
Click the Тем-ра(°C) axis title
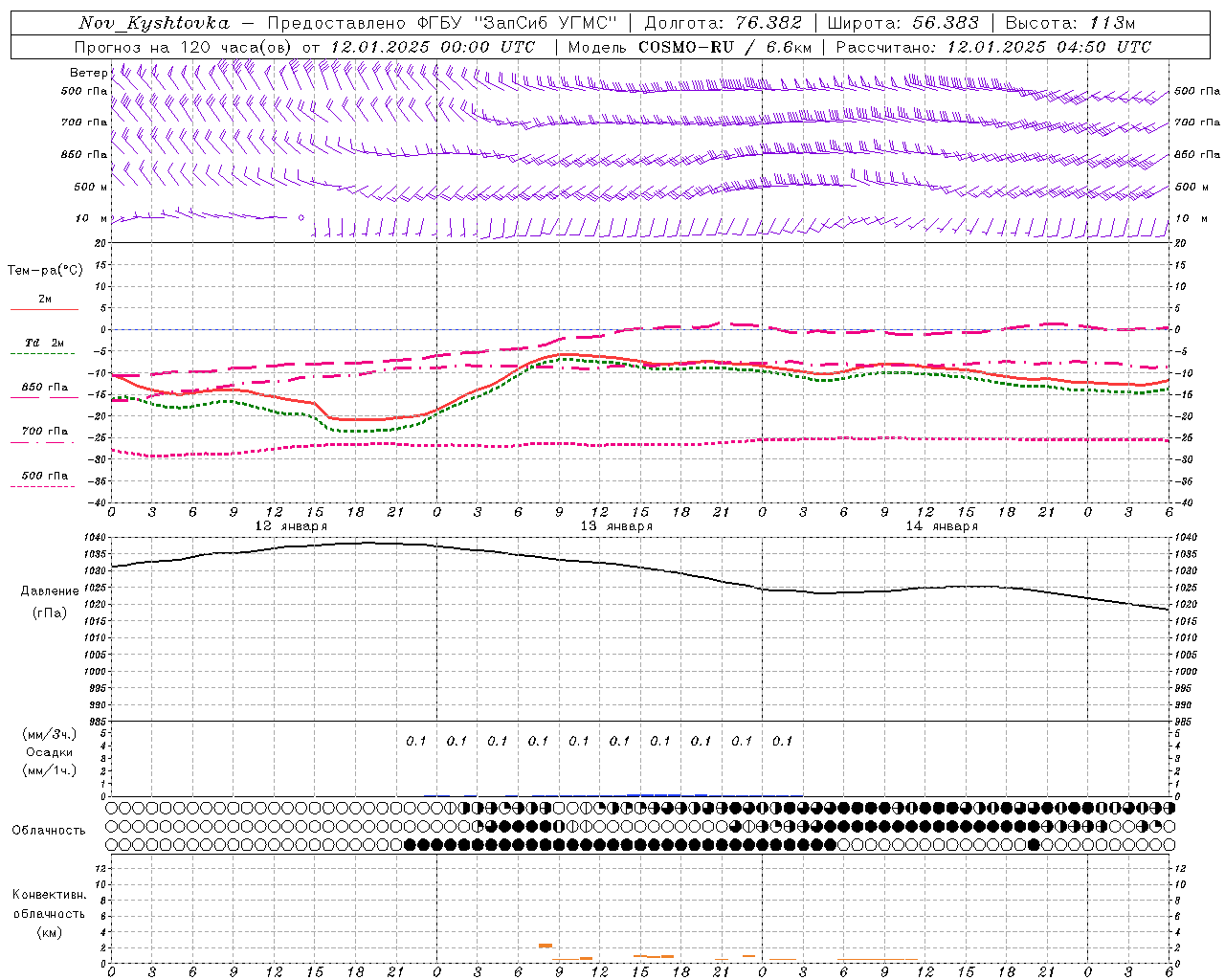[45, 271]
